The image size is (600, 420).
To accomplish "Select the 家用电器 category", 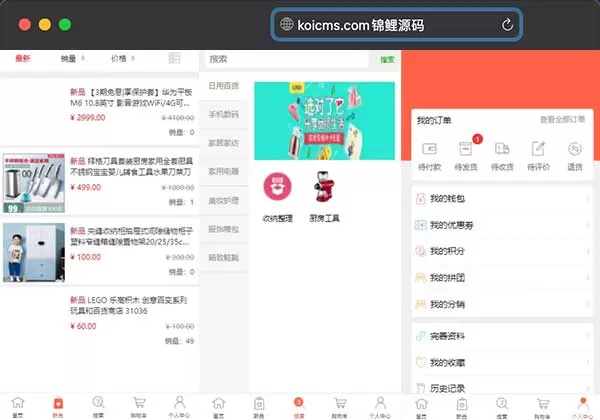I will (x=224, y=172).
